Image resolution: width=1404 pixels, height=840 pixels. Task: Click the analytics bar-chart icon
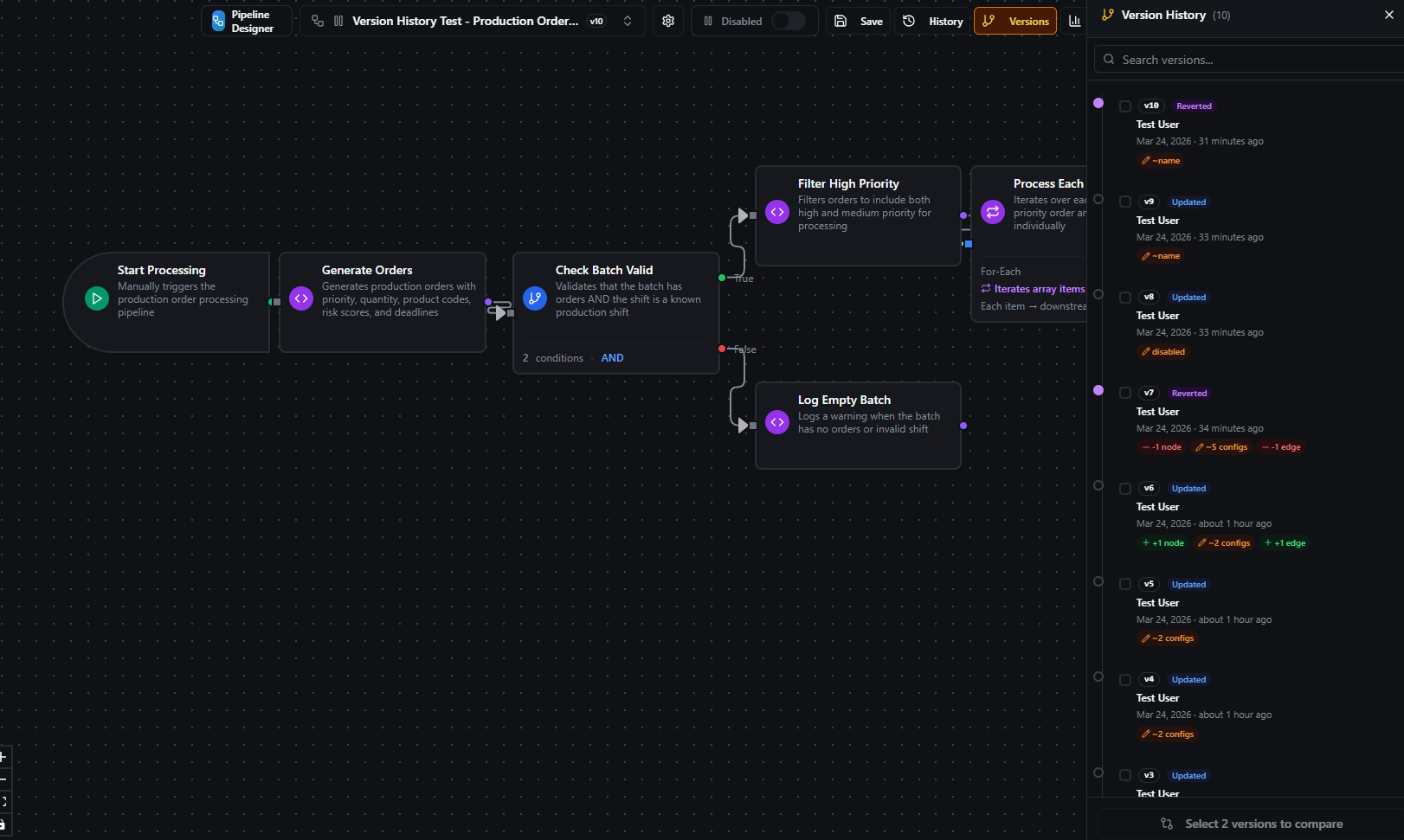click(1075, 20)
